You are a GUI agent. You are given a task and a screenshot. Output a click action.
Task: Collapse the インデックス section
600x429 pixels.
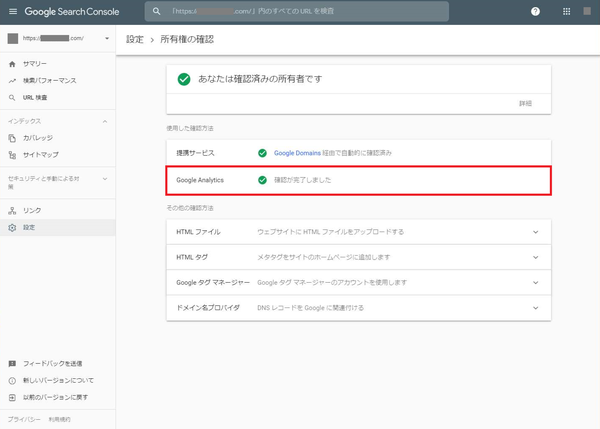(x=105, y=121)
